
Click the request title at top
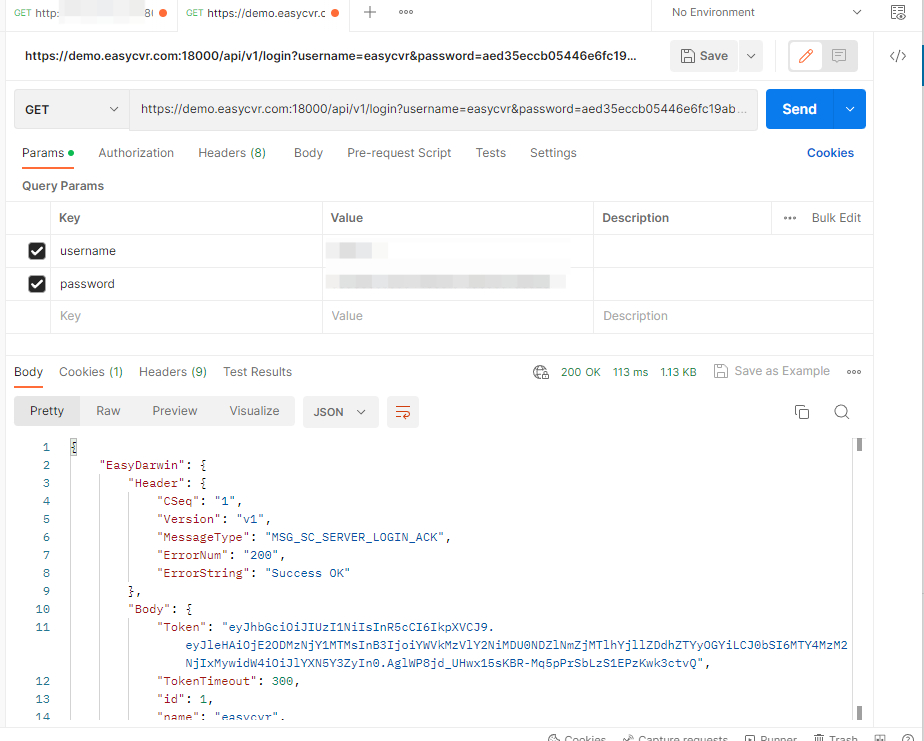coord(330,56)
